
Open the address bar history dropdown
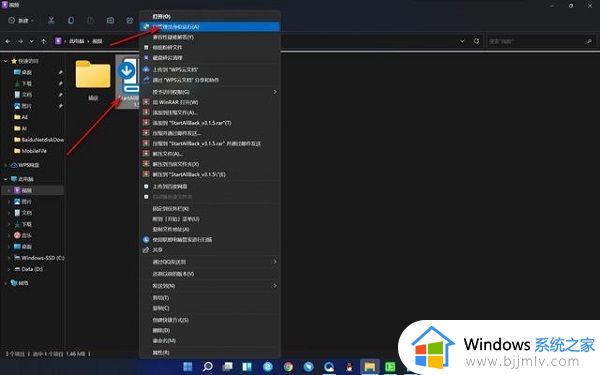(462, 41)
